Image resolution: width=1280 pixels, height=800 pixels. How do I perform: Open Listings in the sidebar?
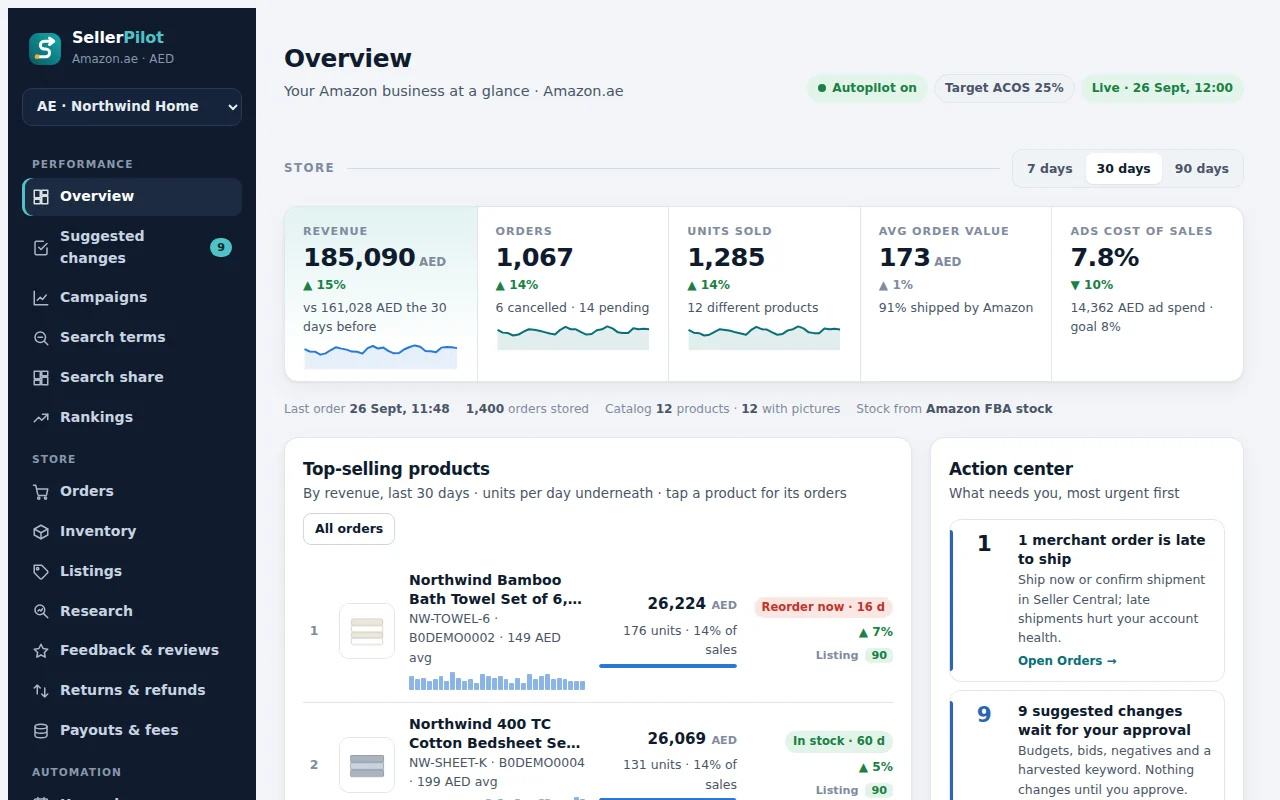pos(132,571)
